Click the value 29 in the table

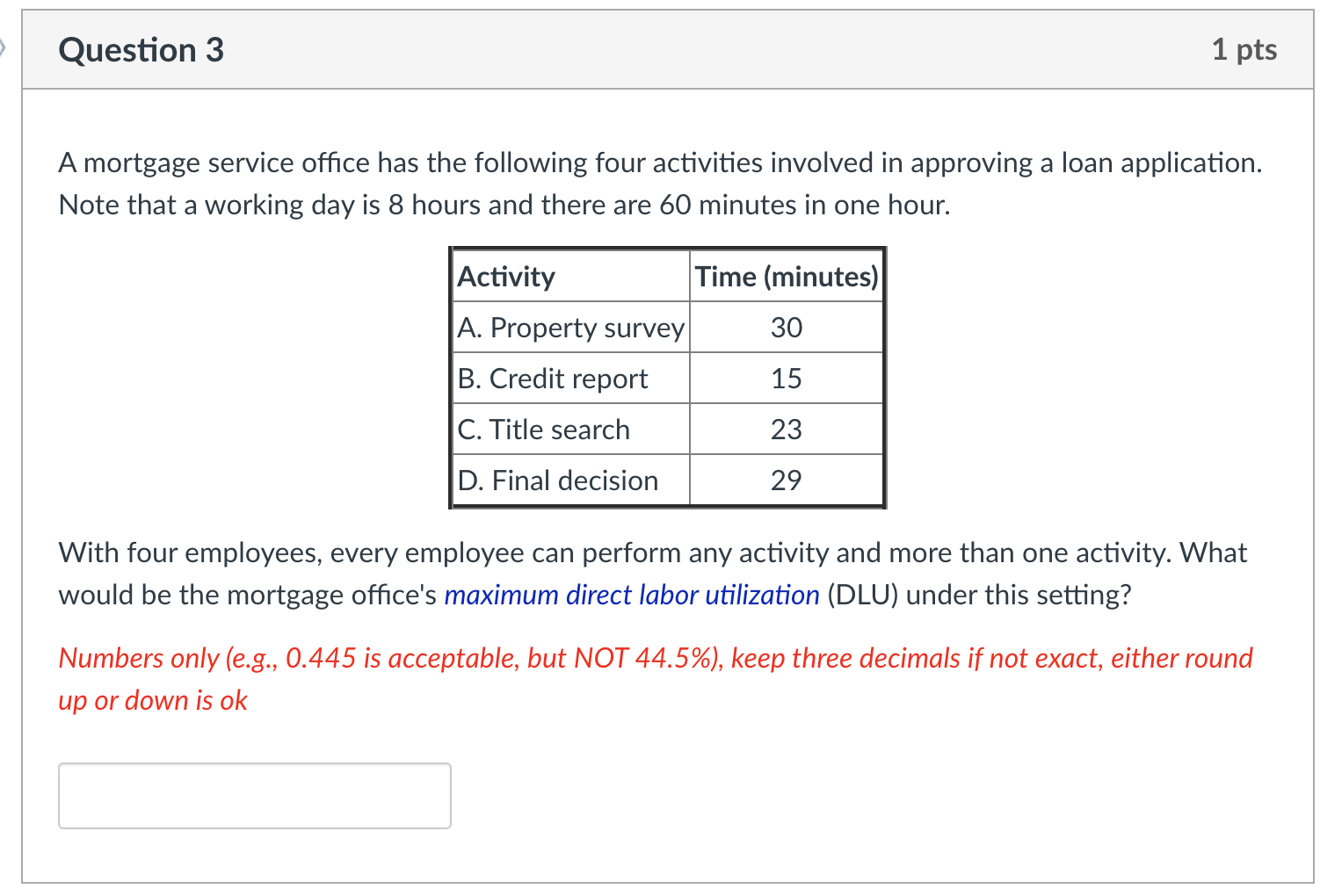[x=787, y=480]
